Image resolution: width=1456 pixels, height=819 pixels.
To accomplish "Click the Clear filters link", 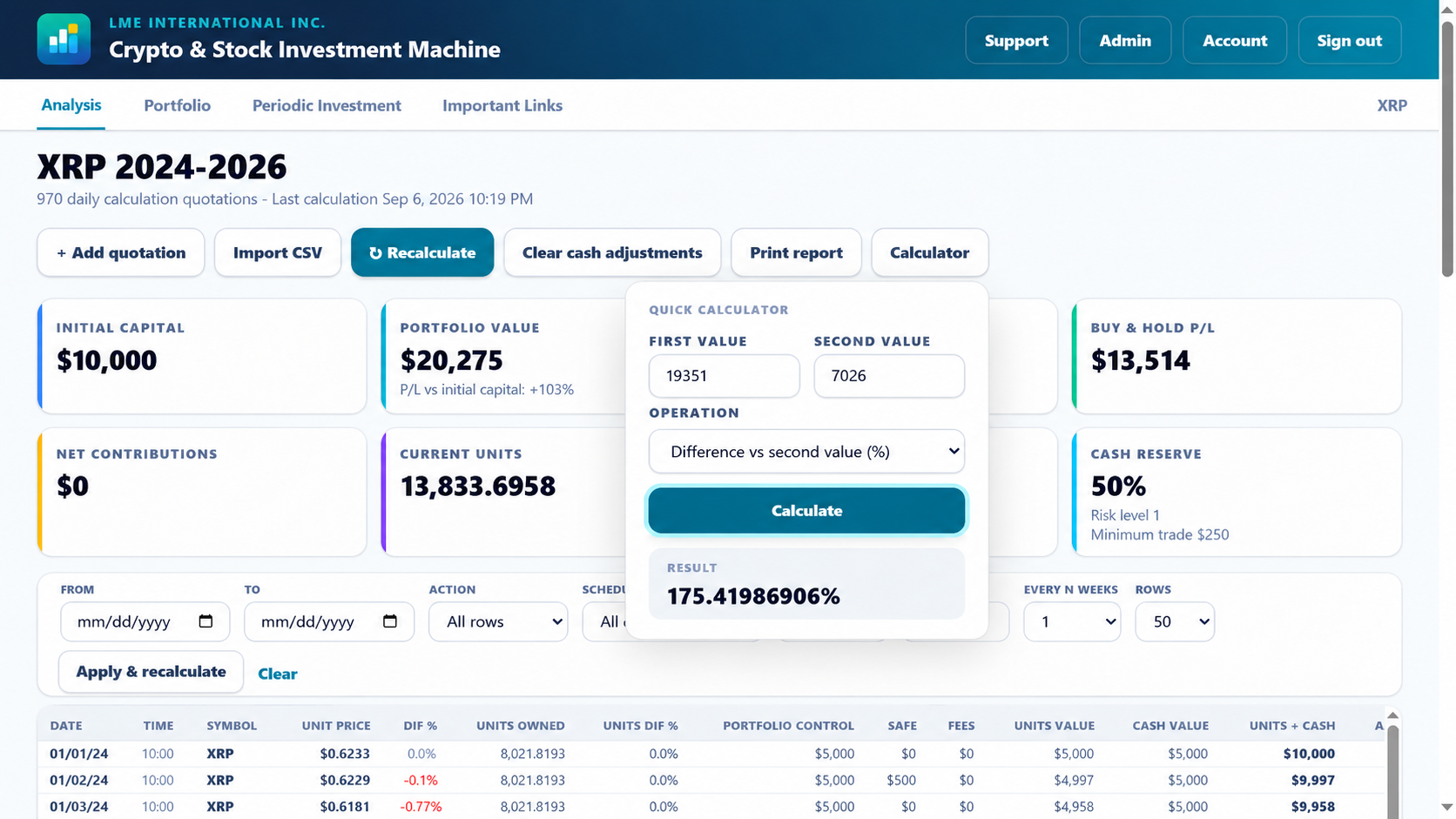I will click(x=277, y=674).
